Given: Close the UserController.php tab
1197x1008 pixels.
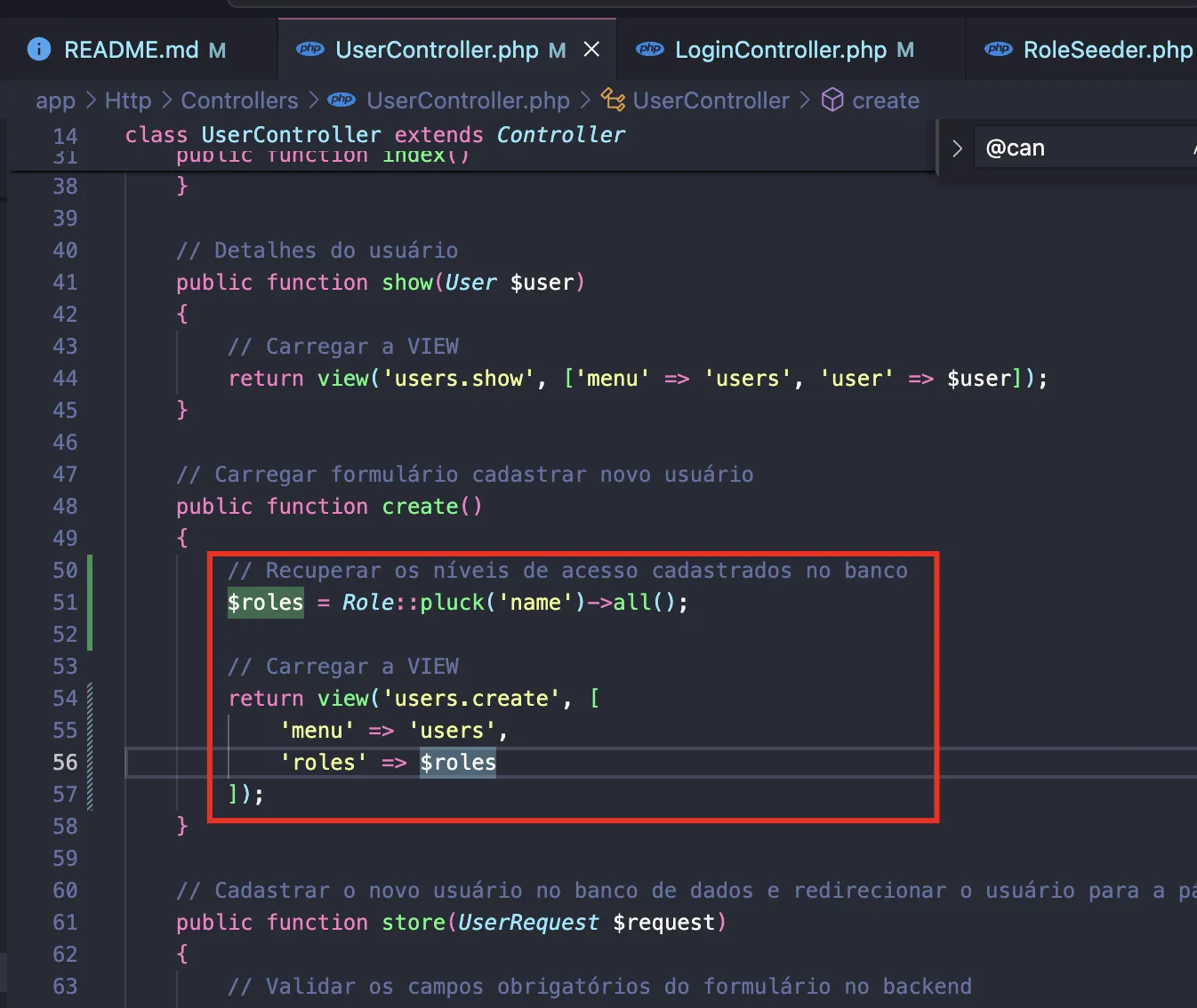Looking at the screenshot, I should point(591,50).
